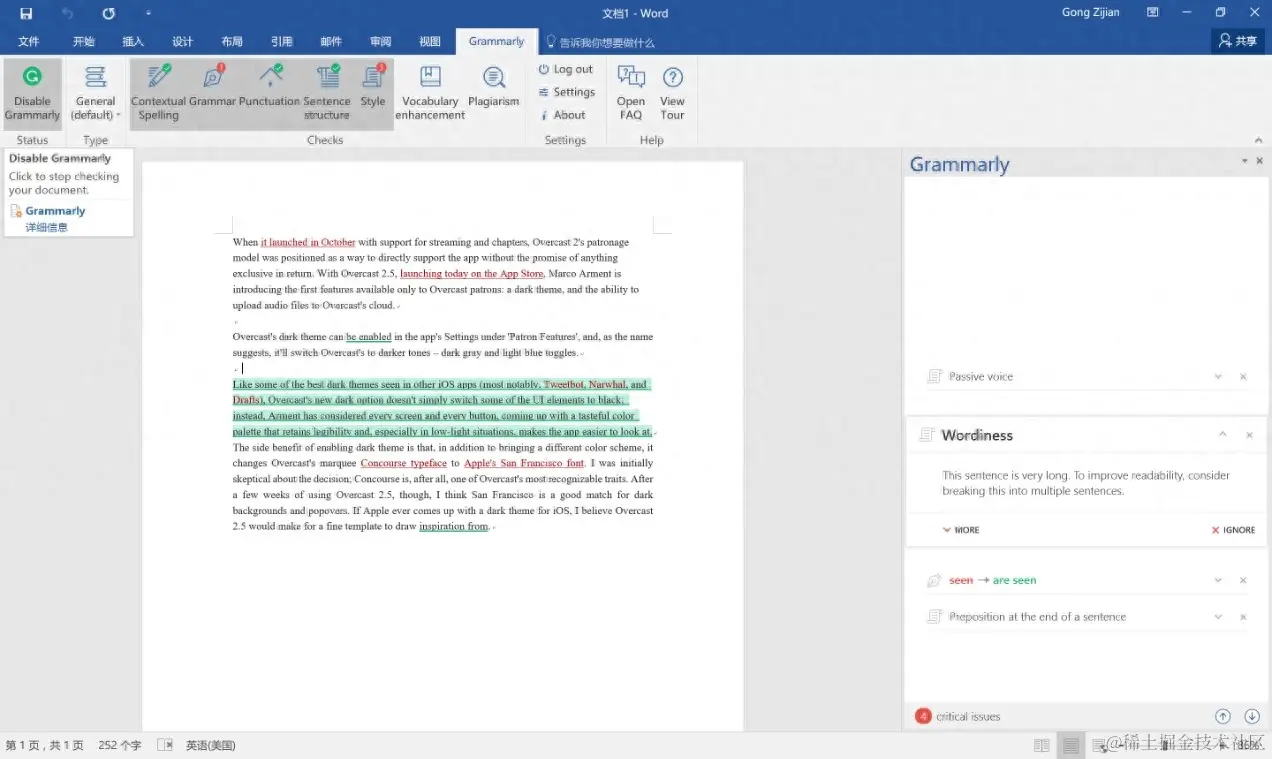Toggle the Disable Grammarly button
The width and height of the screenshot is (1272, 759).
tap(32, 93)
